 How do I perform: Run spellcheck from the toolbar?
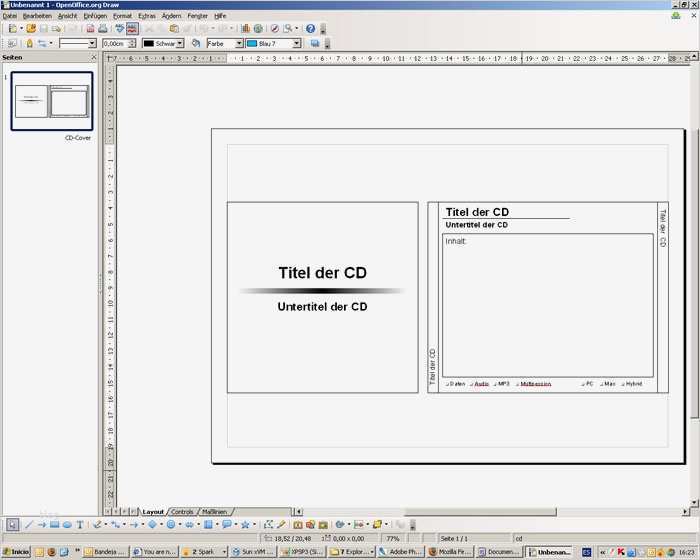(x=120, y=29)
